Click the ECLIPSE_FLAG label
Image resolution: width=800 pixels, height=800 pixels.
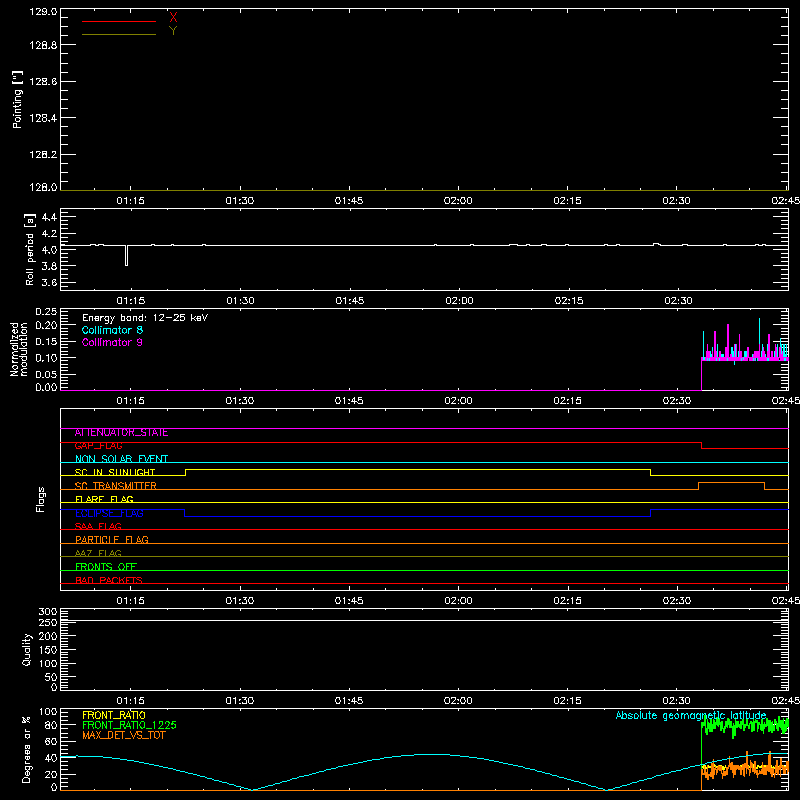[109, 513]
